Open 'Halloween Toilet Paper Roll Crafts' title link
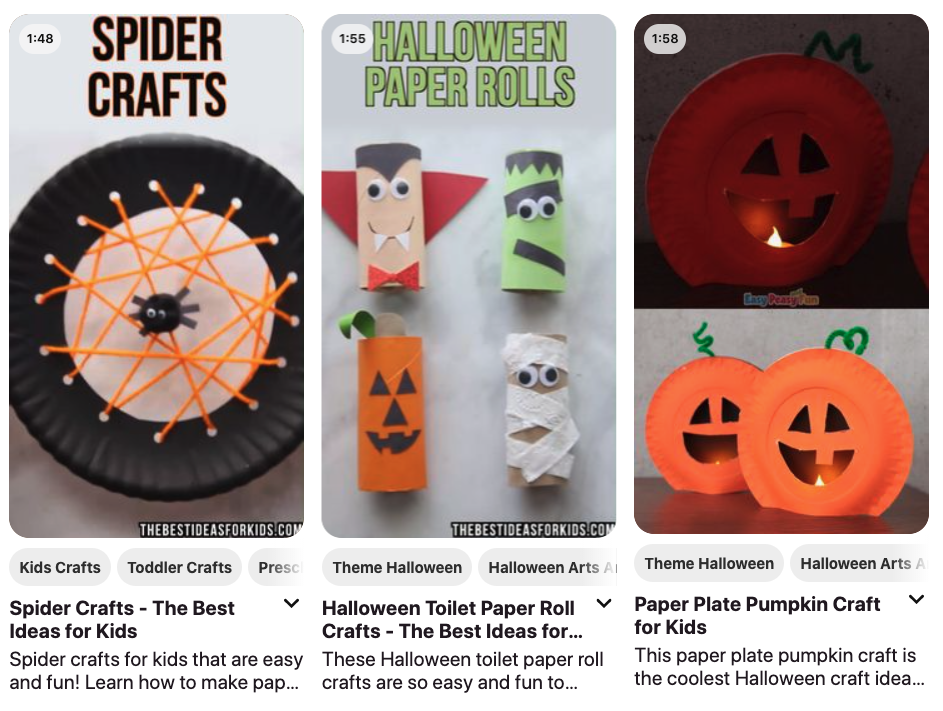Screen dimensions: 943x711 (452, 620)
